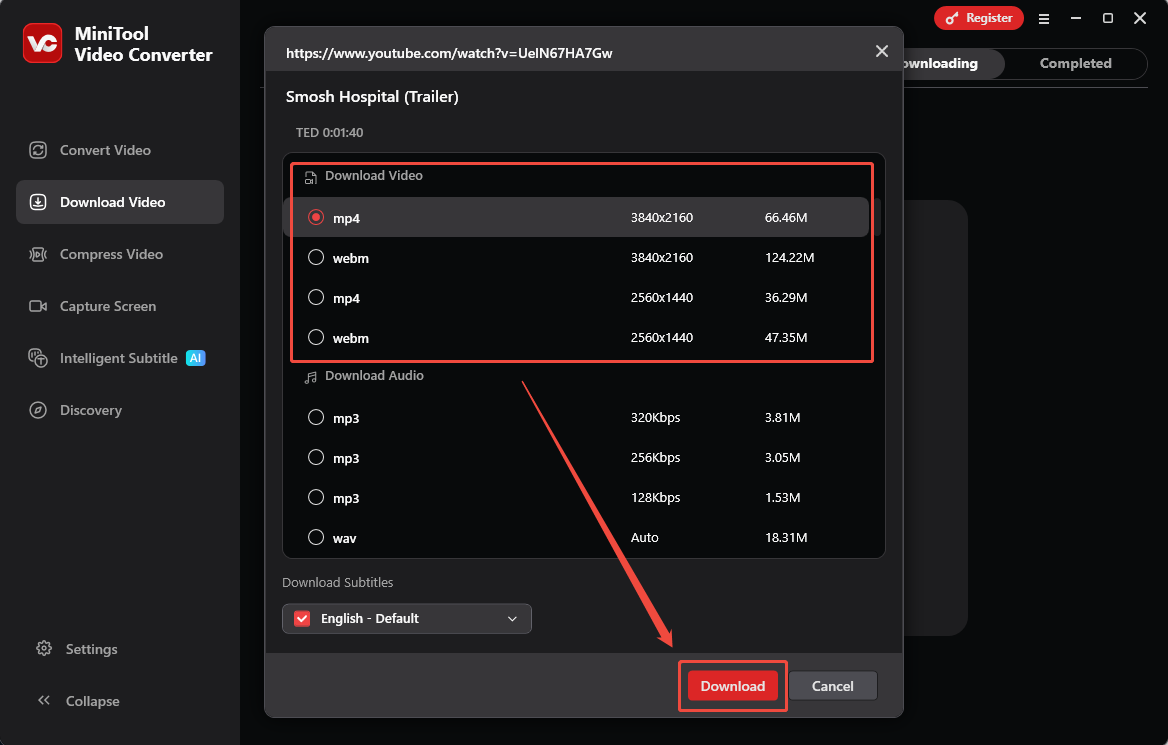Select Convert Video in the sidebar
1168x745 pixels.
(x=104, y=150)
